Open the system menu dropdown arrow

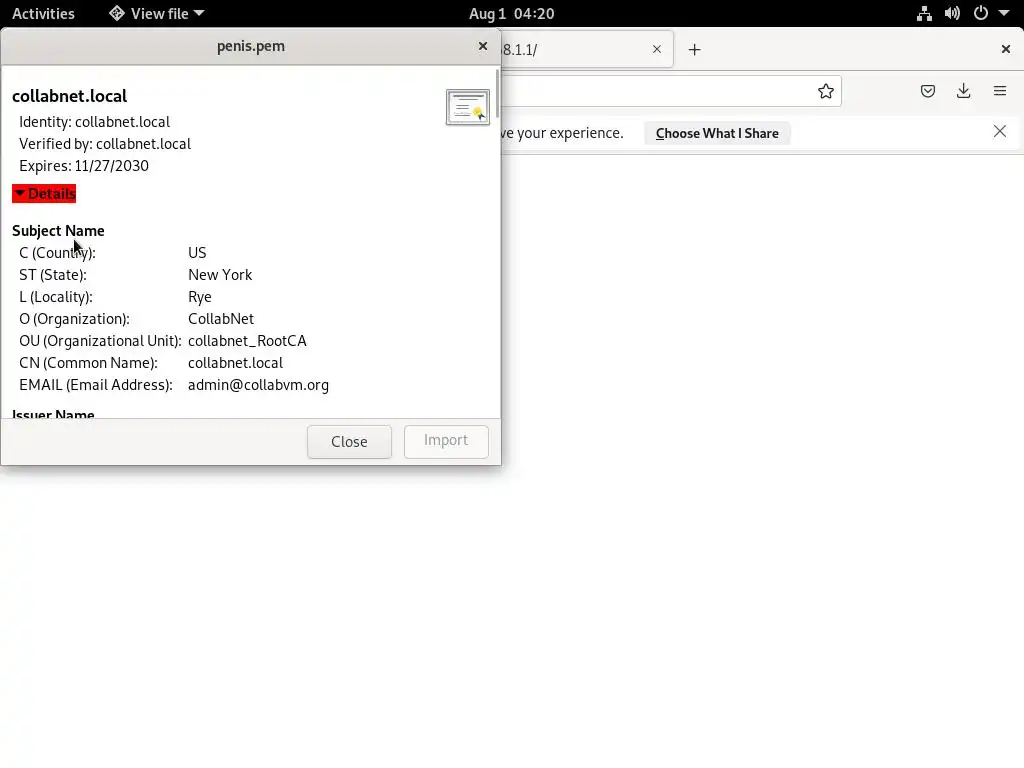(x=1004, y=13)
